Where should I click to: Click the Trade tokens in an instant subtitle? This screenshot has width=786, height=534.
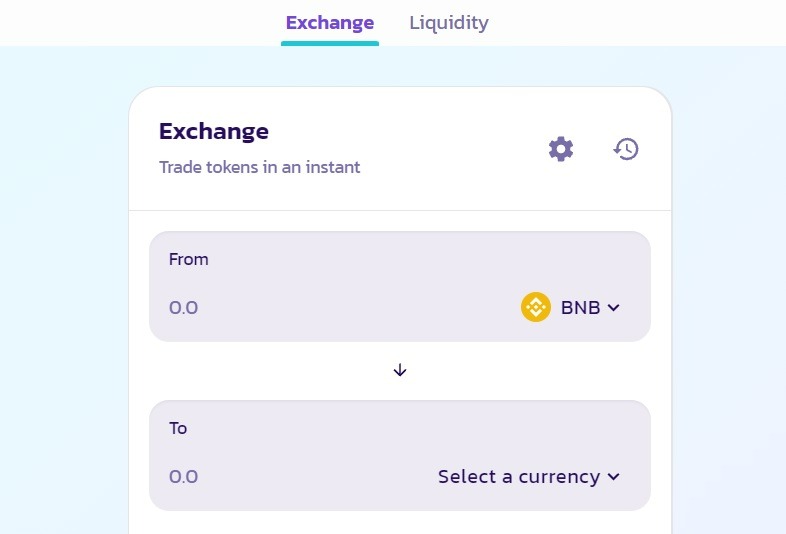pyautogui.click(x=259, y=167)
